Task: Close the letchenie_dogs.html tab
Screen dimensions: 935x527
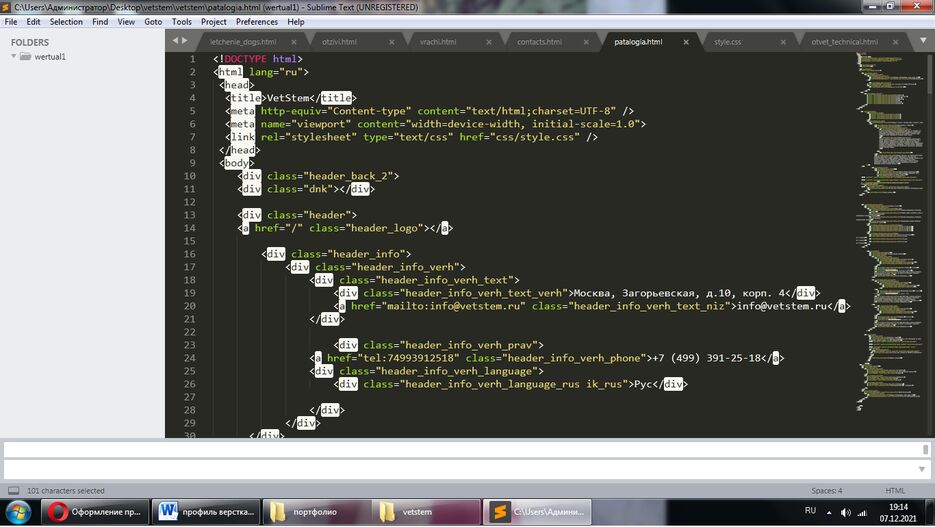Action: point(294,42)
